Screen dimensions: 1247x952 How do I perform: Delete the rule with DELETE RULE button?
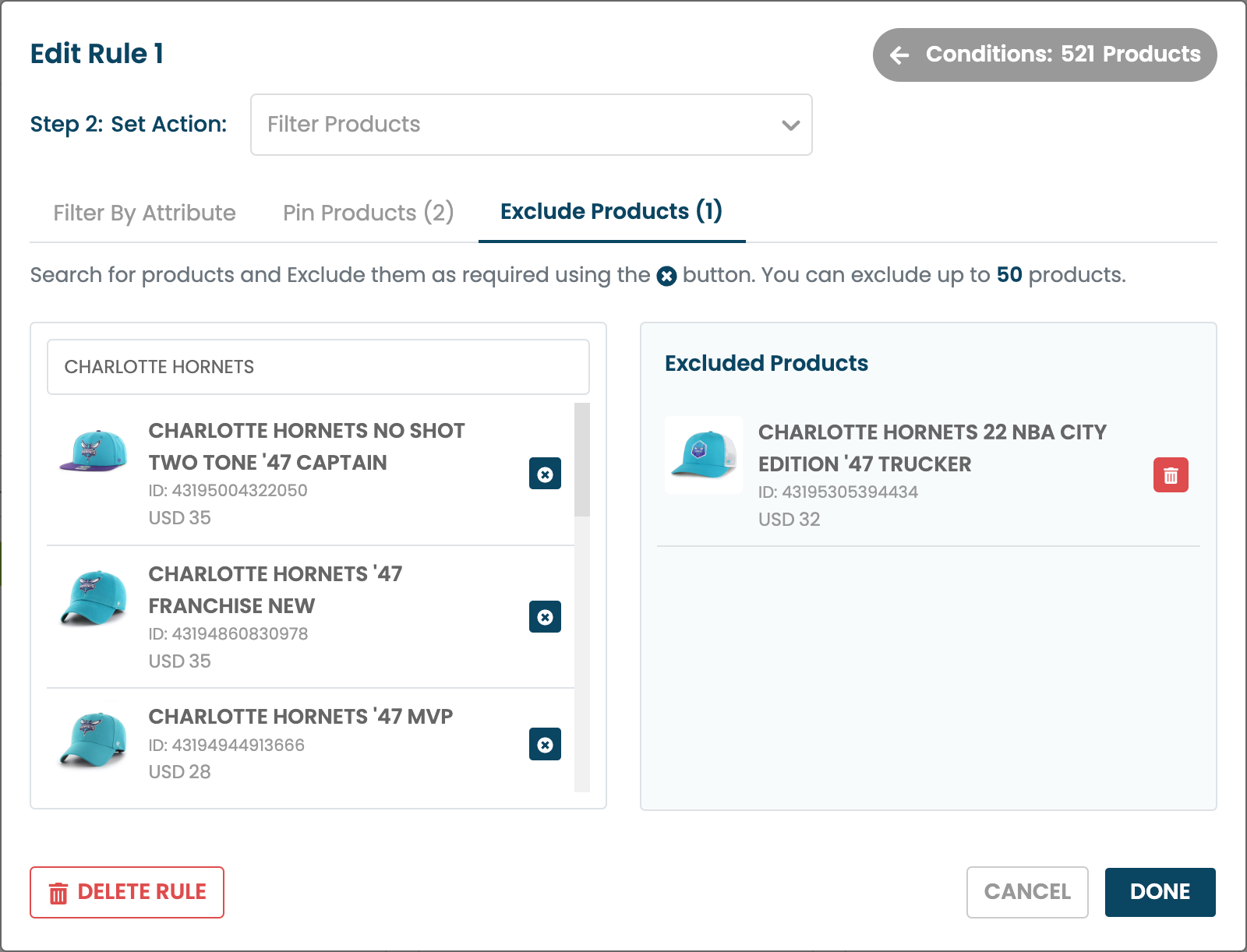[127, 892]
